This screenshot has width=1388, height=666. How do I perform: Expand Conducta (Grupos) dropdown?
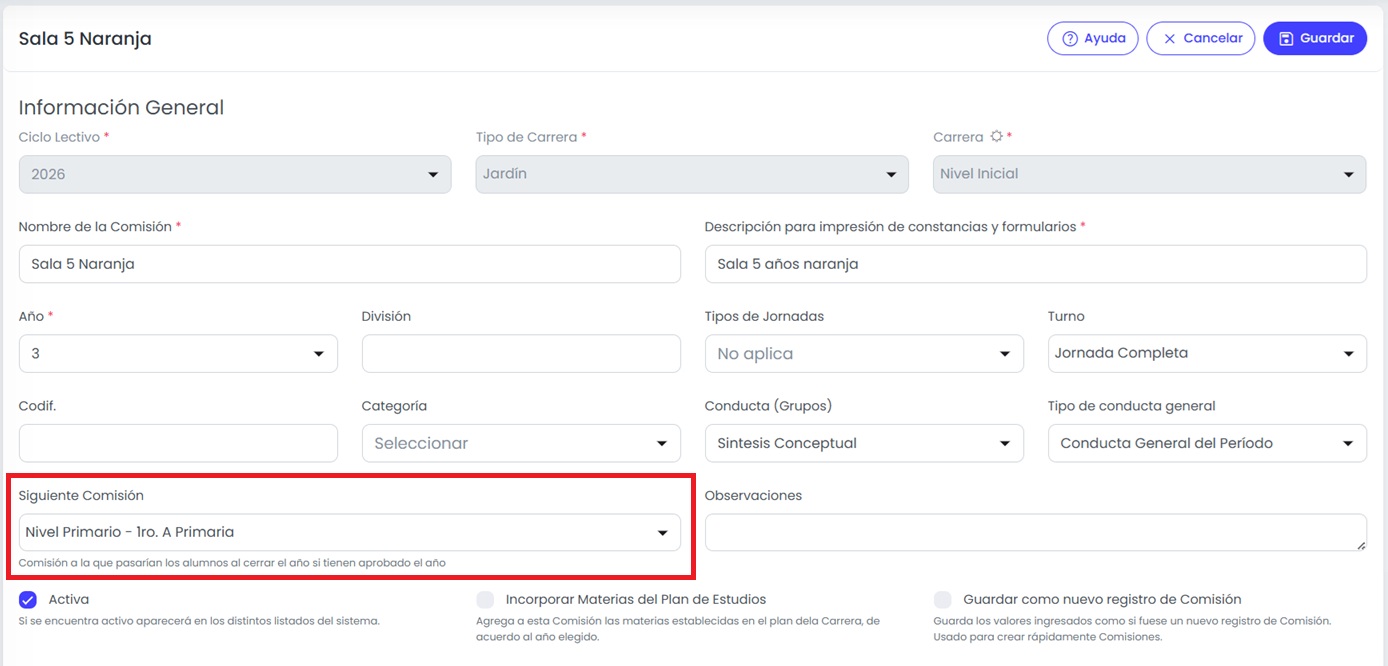pyautogui.click(x=864, y=443)
